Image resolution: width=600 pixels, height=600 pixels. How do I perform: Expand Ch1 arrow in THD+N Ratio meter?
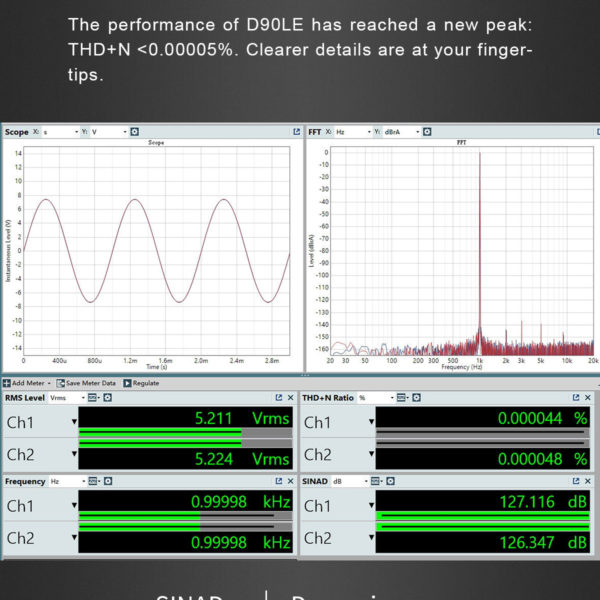tap(371, 422)
